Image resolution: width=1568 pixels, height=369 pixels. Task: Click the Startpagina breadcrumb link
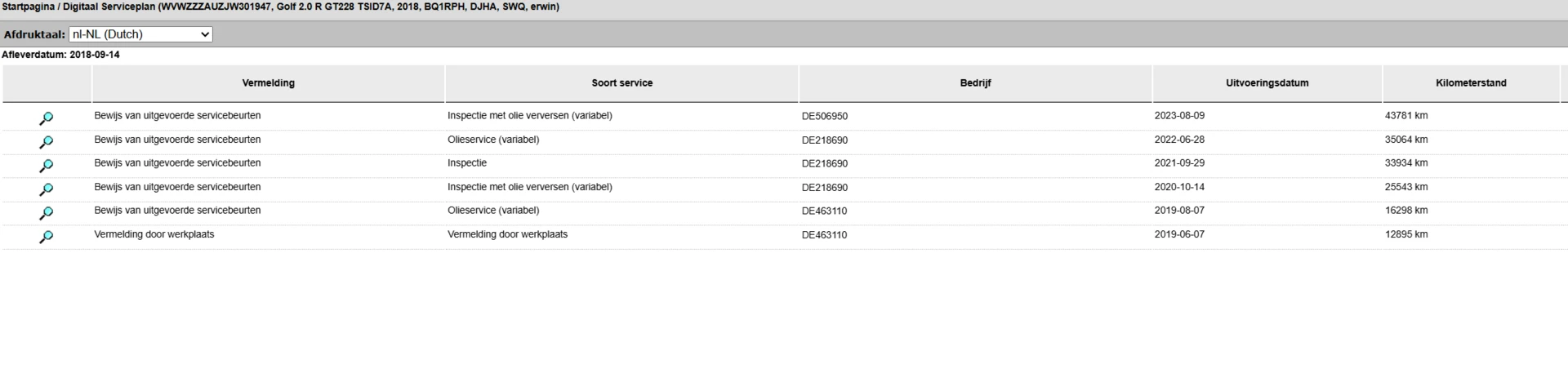pos(28,7)
